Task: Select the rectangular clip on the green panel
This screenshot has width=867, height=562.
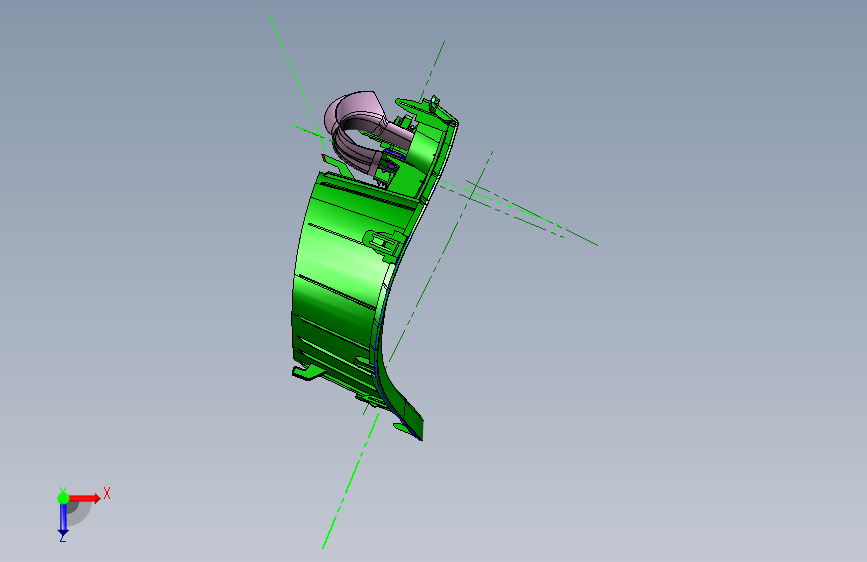Action: tap(384, 241)
